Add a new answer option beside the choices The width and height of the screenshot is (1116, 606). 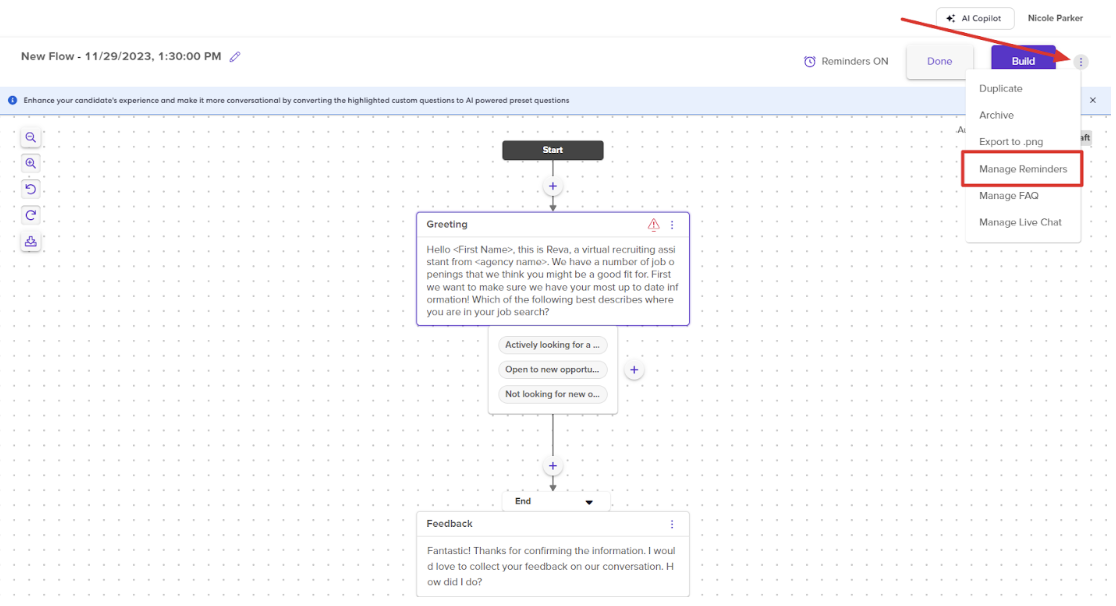(x=633, y=370)
